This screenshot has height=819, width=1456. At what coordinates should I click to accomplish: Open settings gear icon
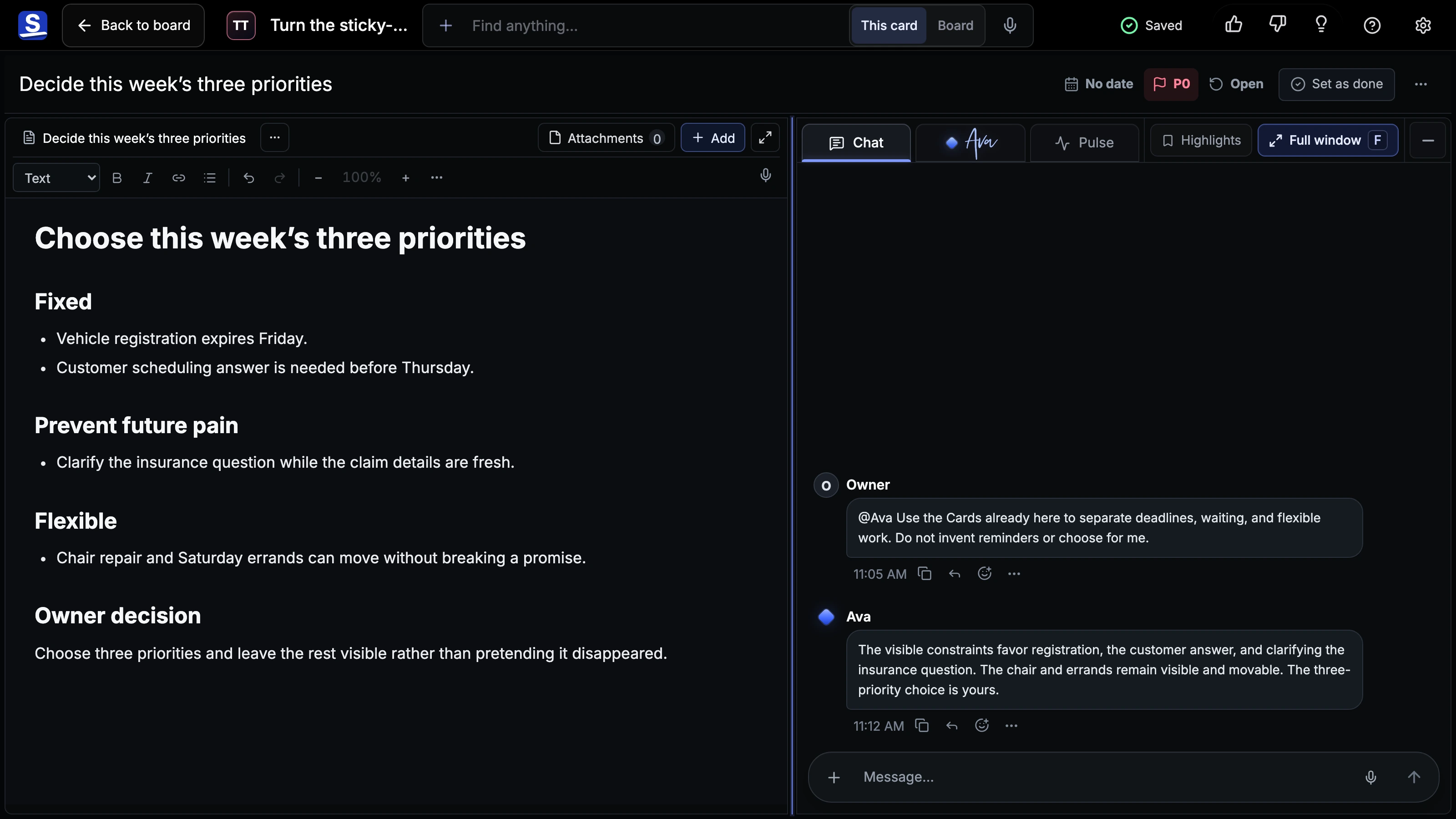[1423, 25]
